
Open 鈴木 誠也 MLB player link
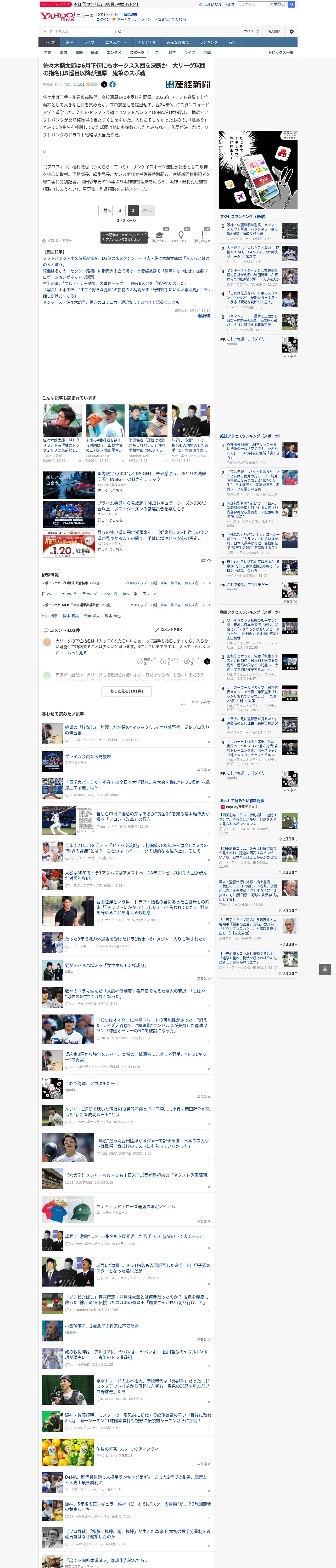[113, 615]
